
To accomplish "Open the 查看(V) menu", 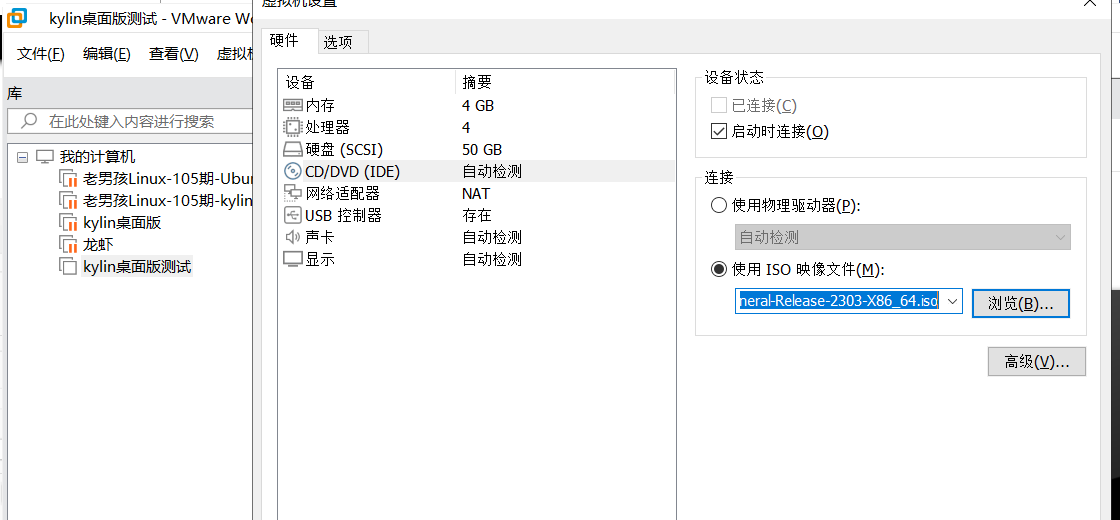I will tap(174, 54).
